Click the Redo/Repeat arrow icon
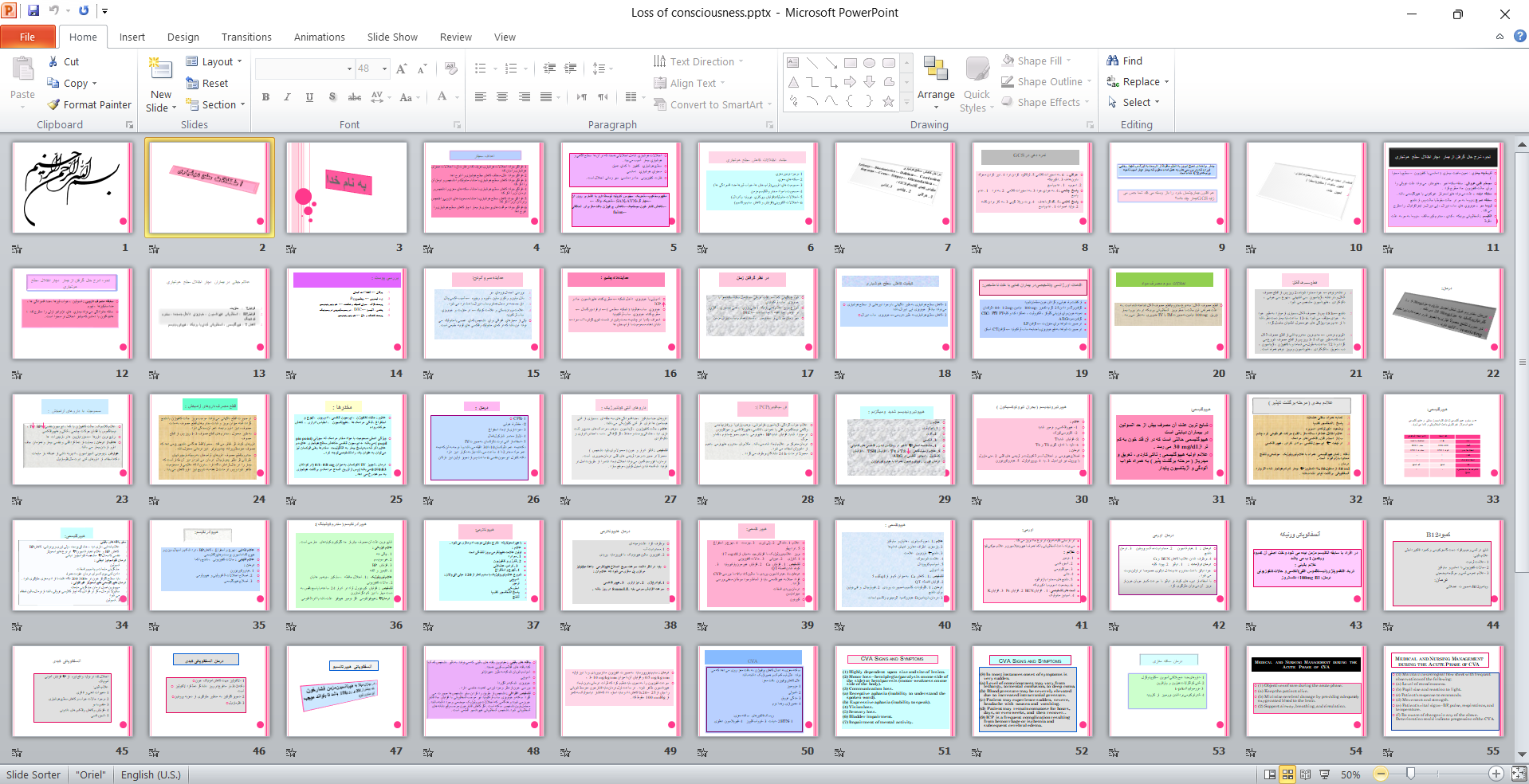Screen dimensions: 1529x784 click(84, 11)
